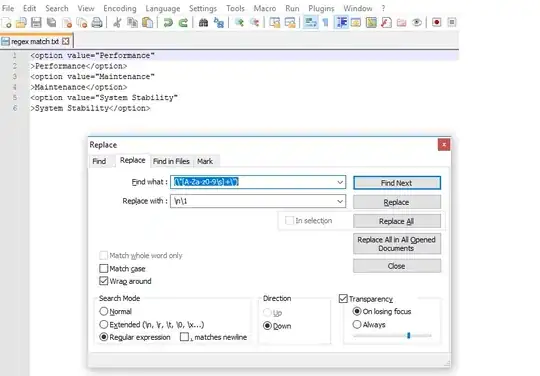This screenshot has width=540, height=376.
Task: Click the Find binoculars icon
Action: [x=204, y=23]
